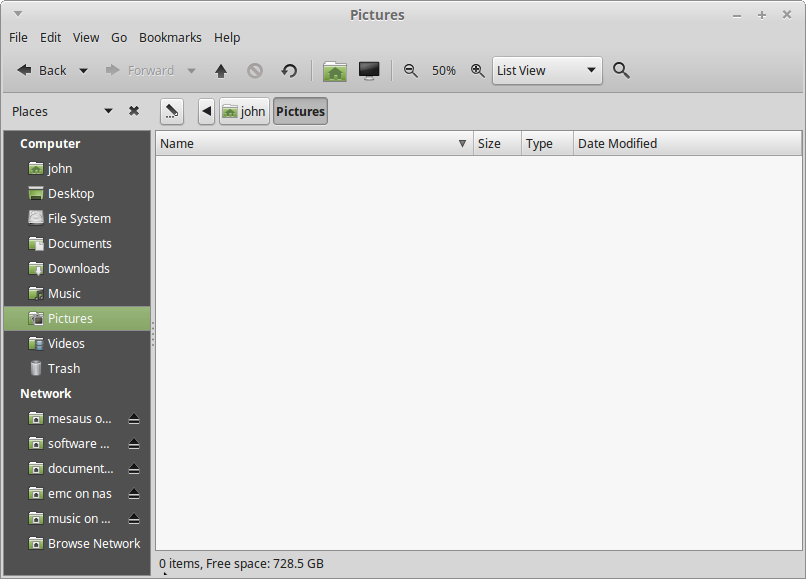The width and height of the screenshot is (806, 579).
Task: Select Pictures in the path bar
Action: 301,111
